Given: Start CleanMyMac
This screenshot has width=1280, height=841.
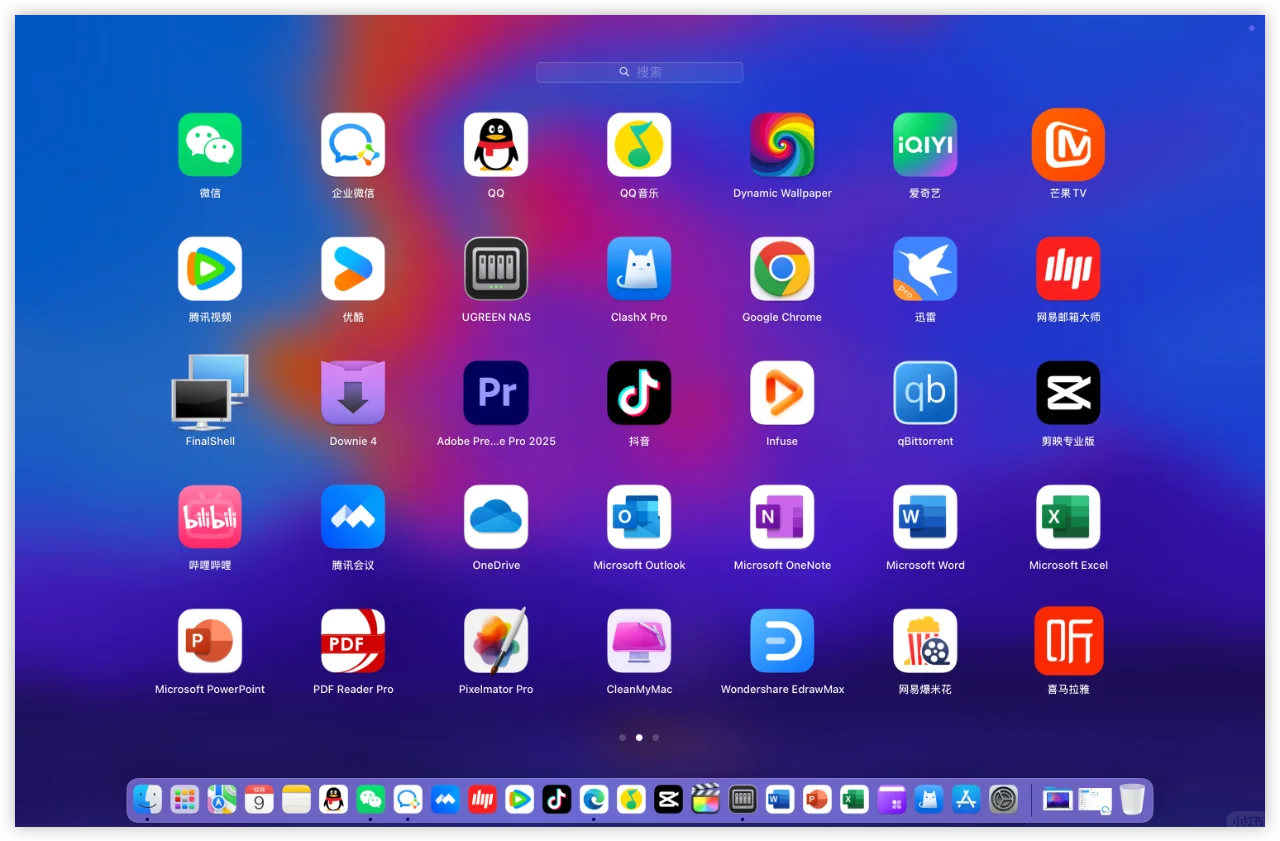Looking at the screenshot, I should [x=639, y=641].
